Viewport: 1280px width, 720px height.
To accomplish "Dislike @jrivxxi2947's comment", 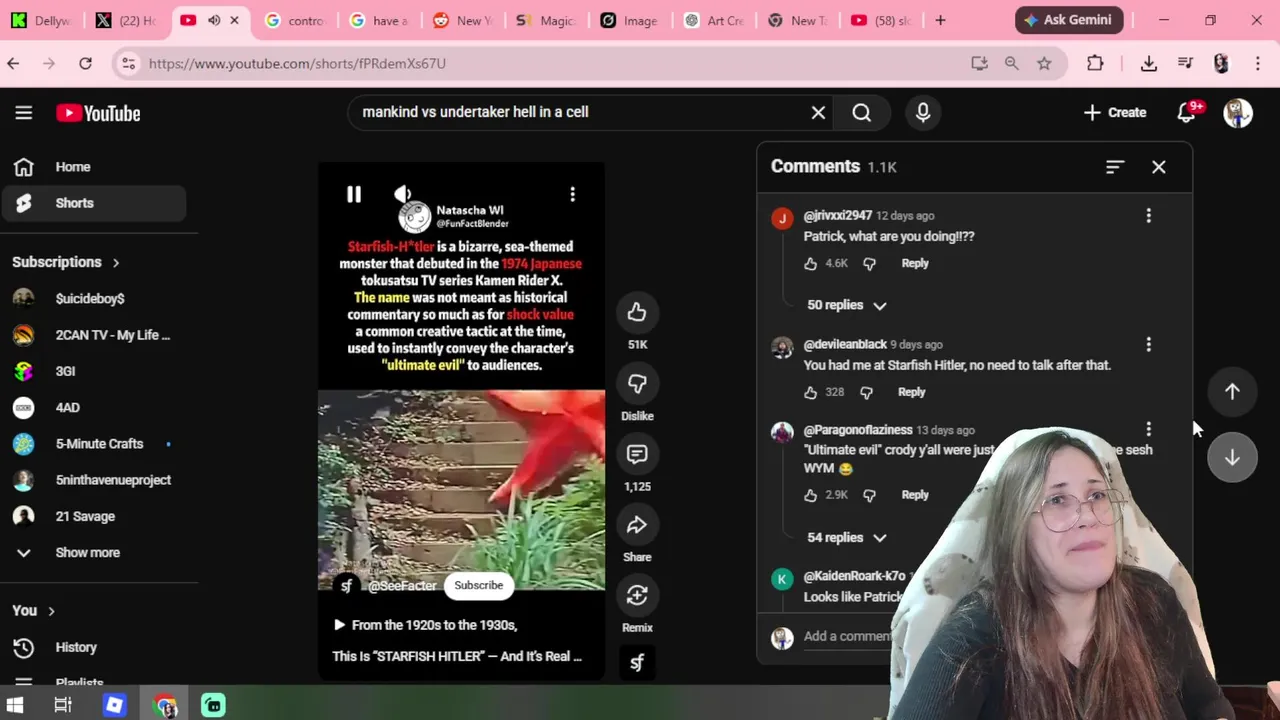I will [869, 264].
